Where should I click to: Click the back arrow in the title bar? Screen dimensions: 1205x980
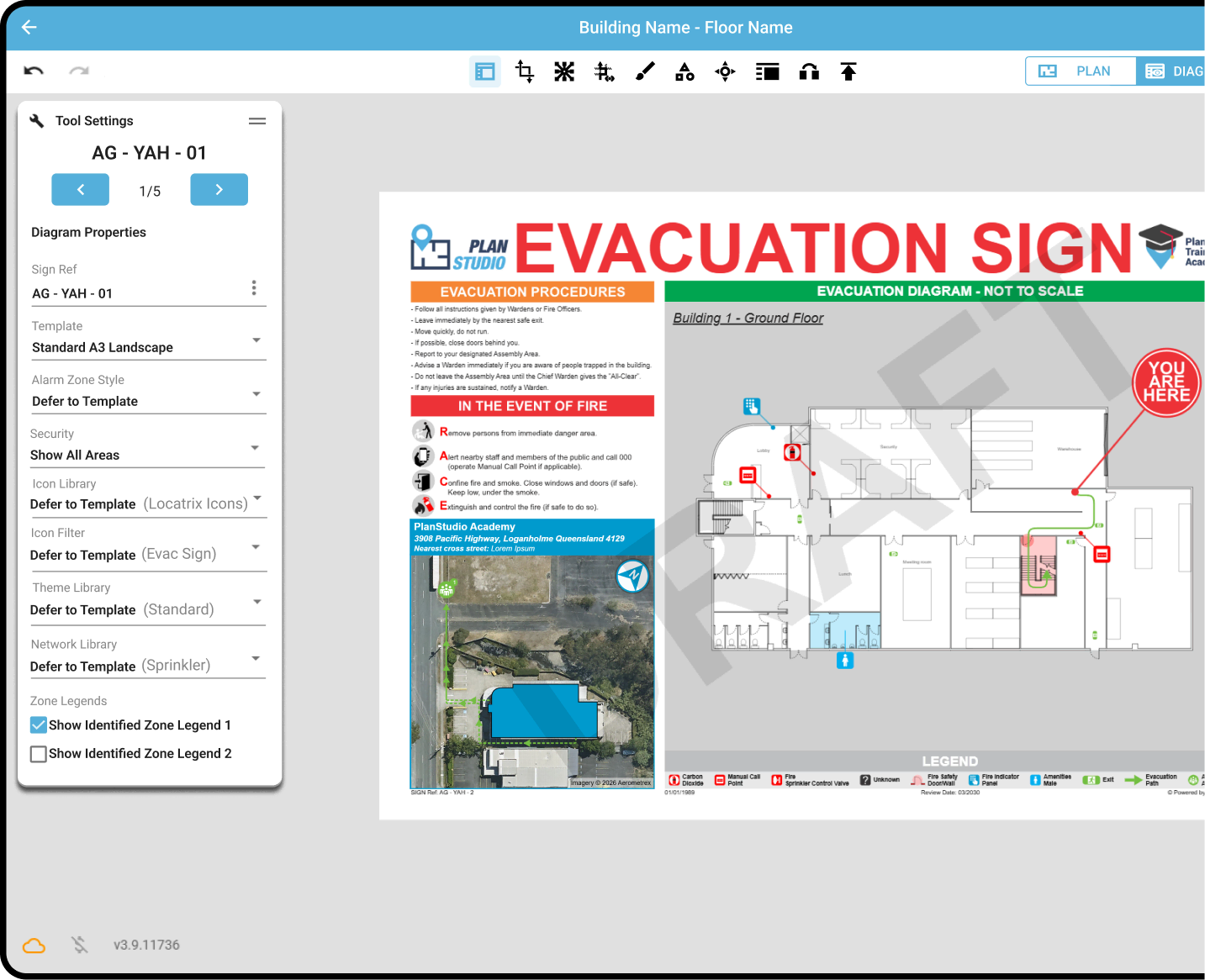point(29,27)
